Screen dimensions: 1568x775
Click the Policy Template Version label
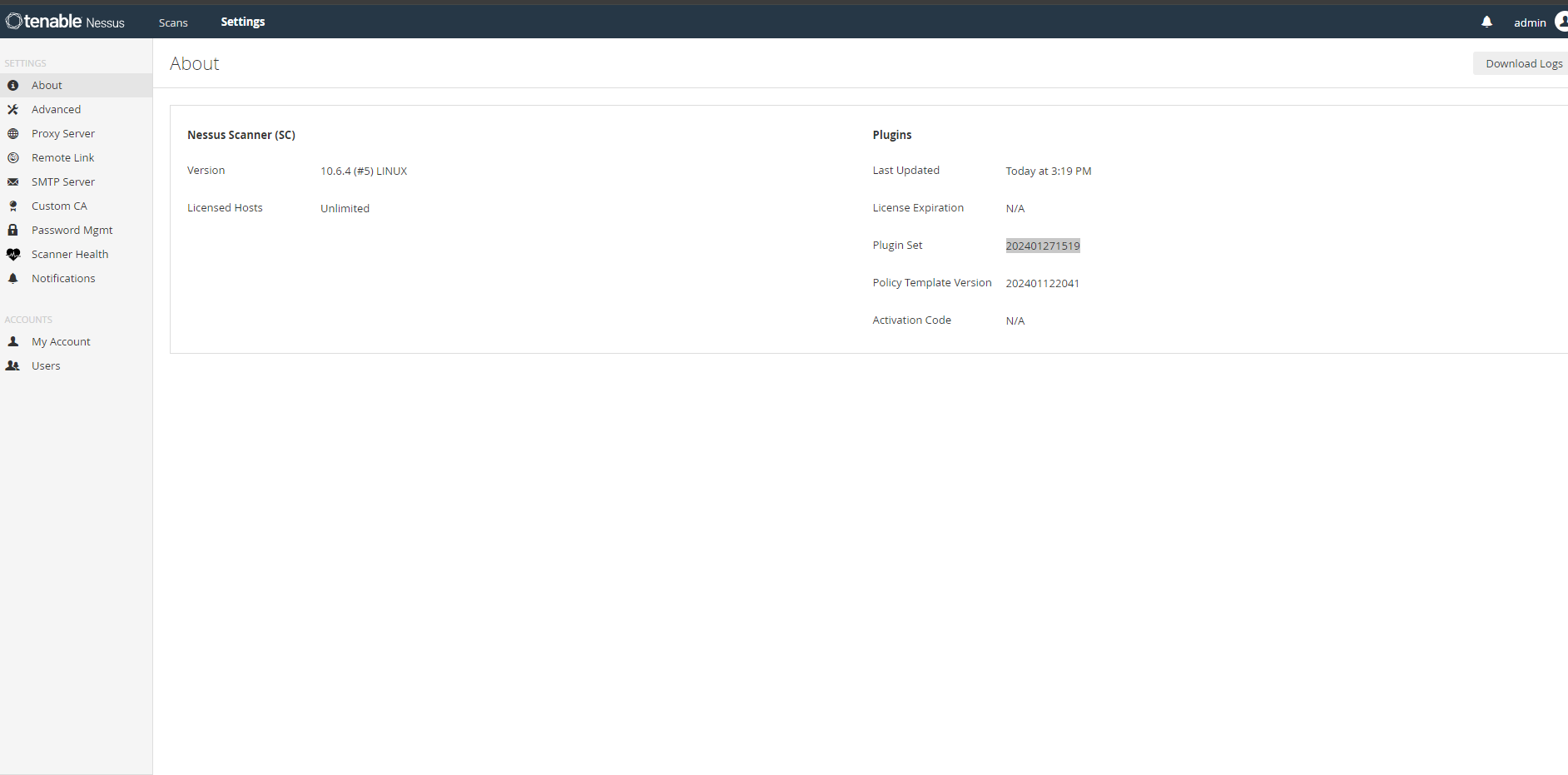click(x=932, y=282)
